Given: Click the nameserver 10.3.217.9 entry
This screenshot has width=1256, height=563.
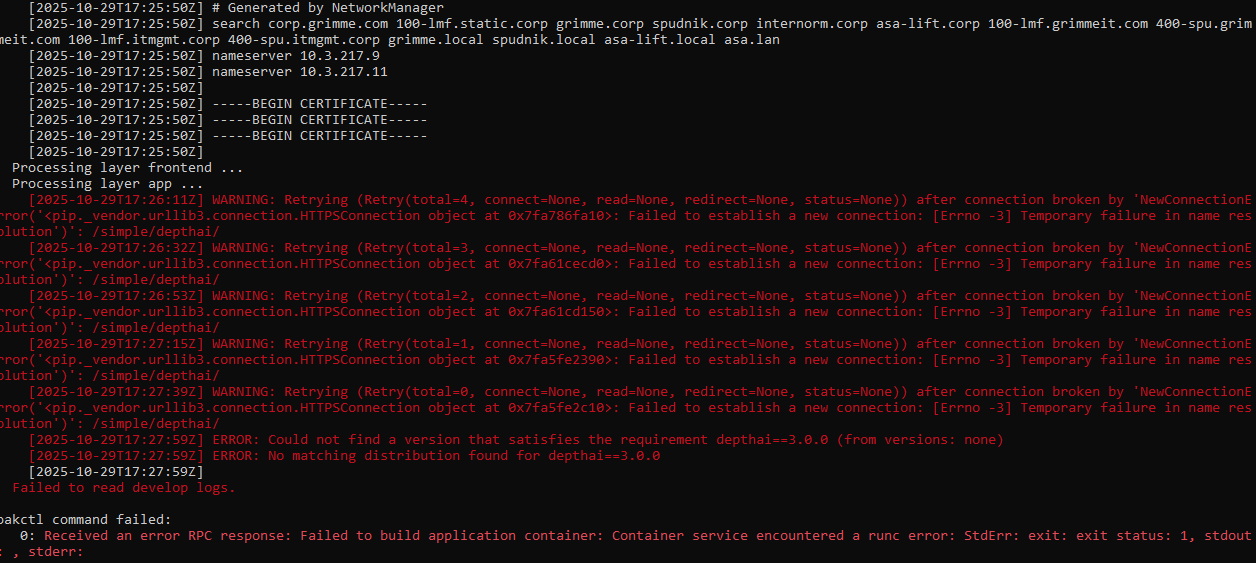Looking at the screenshot, I should point(296,56).
